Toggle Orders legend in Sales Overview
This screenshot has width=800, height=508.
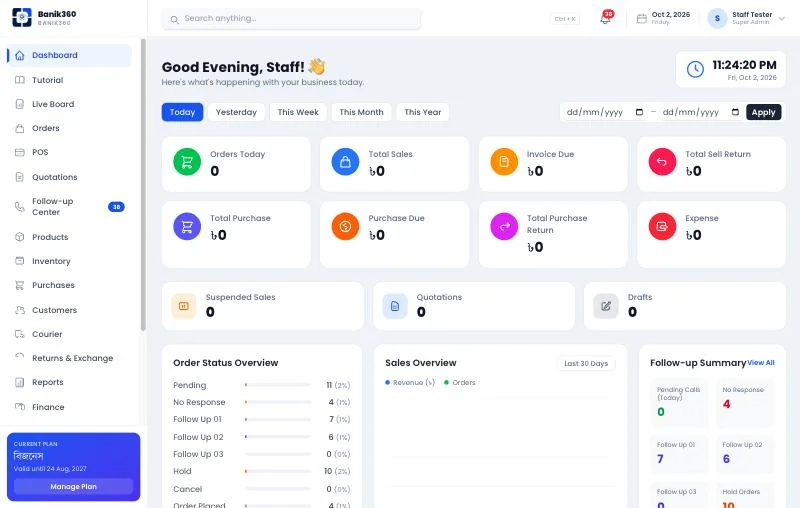click(x=460, y=383)
